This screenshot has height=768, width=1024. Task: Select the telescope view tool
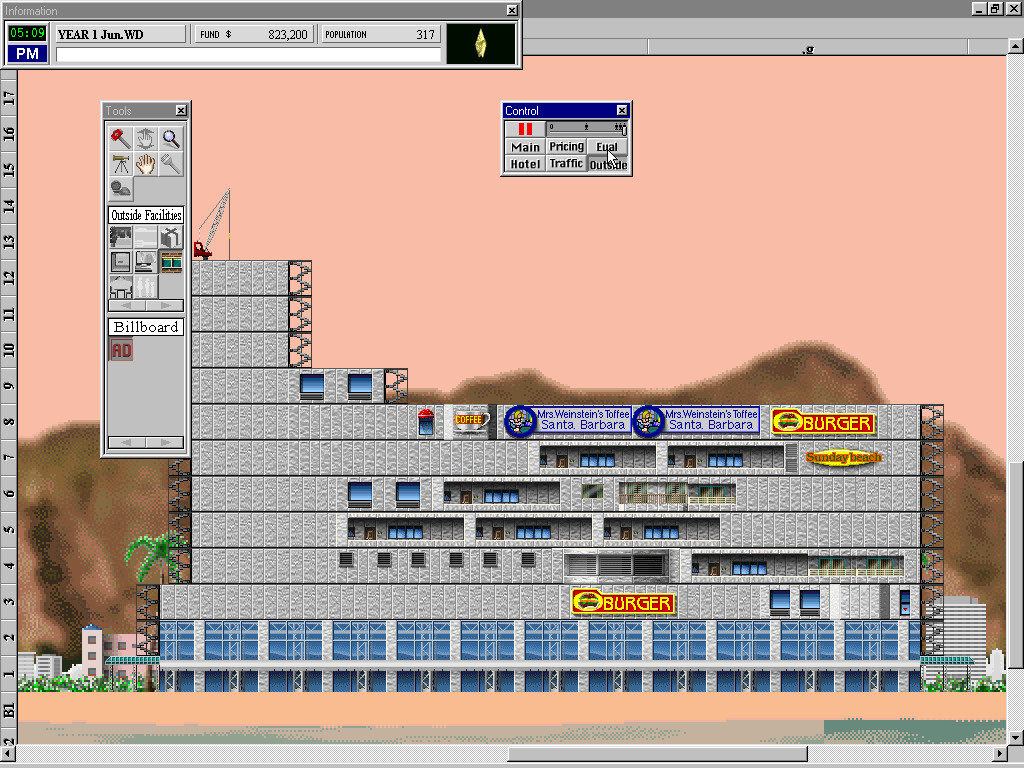click(x=121, y=164)
